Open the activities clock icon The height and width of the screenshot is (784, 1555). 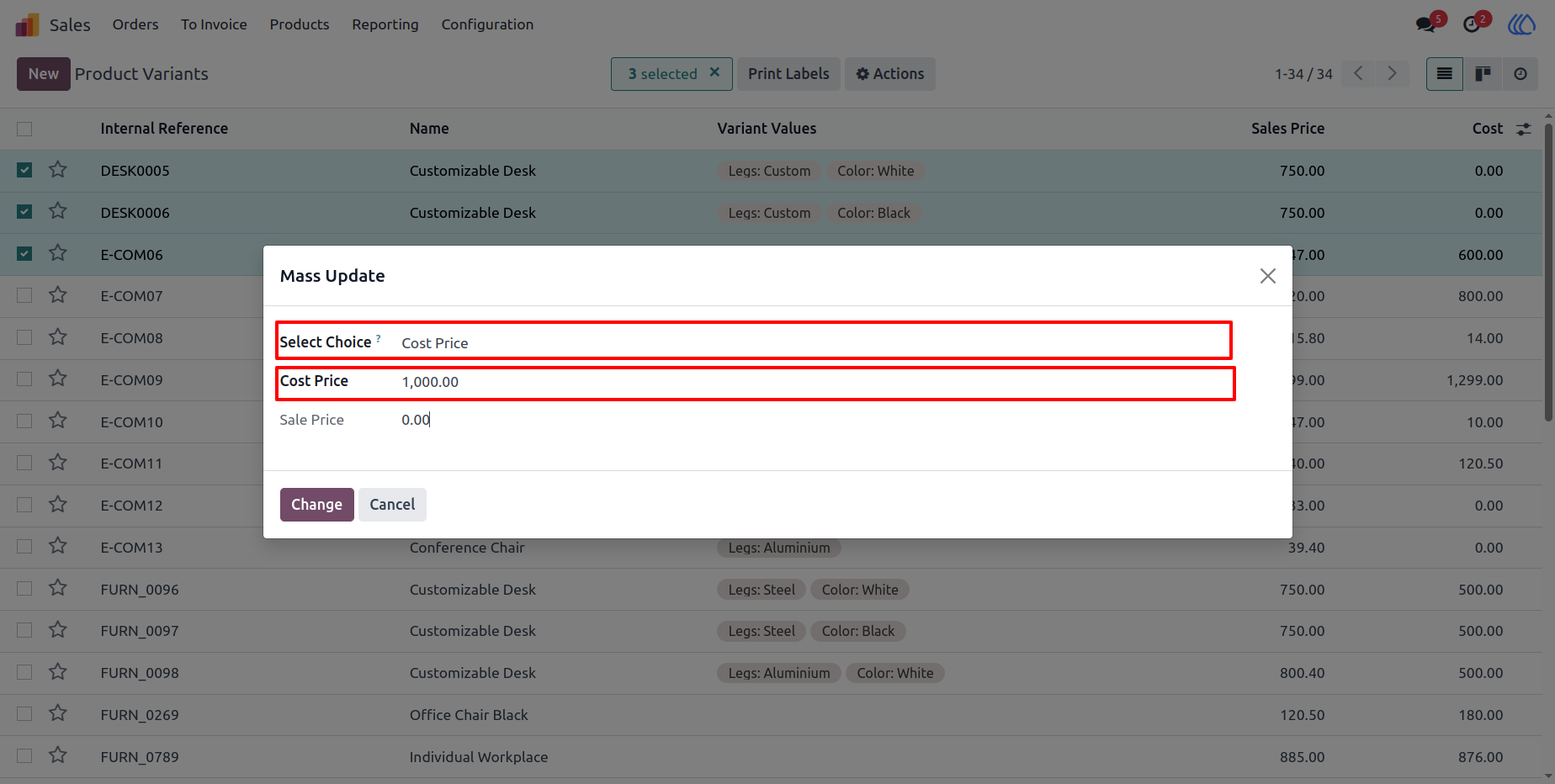tap(1472, 24)
